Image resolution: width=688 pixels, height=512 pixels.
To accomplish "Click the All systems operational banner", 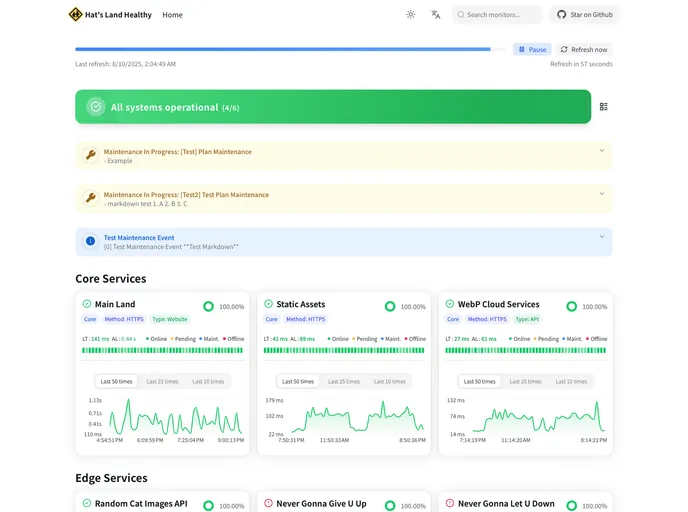I will [x=333, y=107].
